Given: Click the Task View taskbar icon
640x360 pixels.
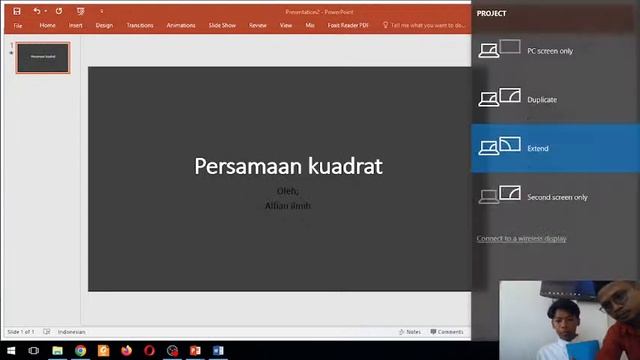Looking at the screenshot, I should (x=33, y=351).
